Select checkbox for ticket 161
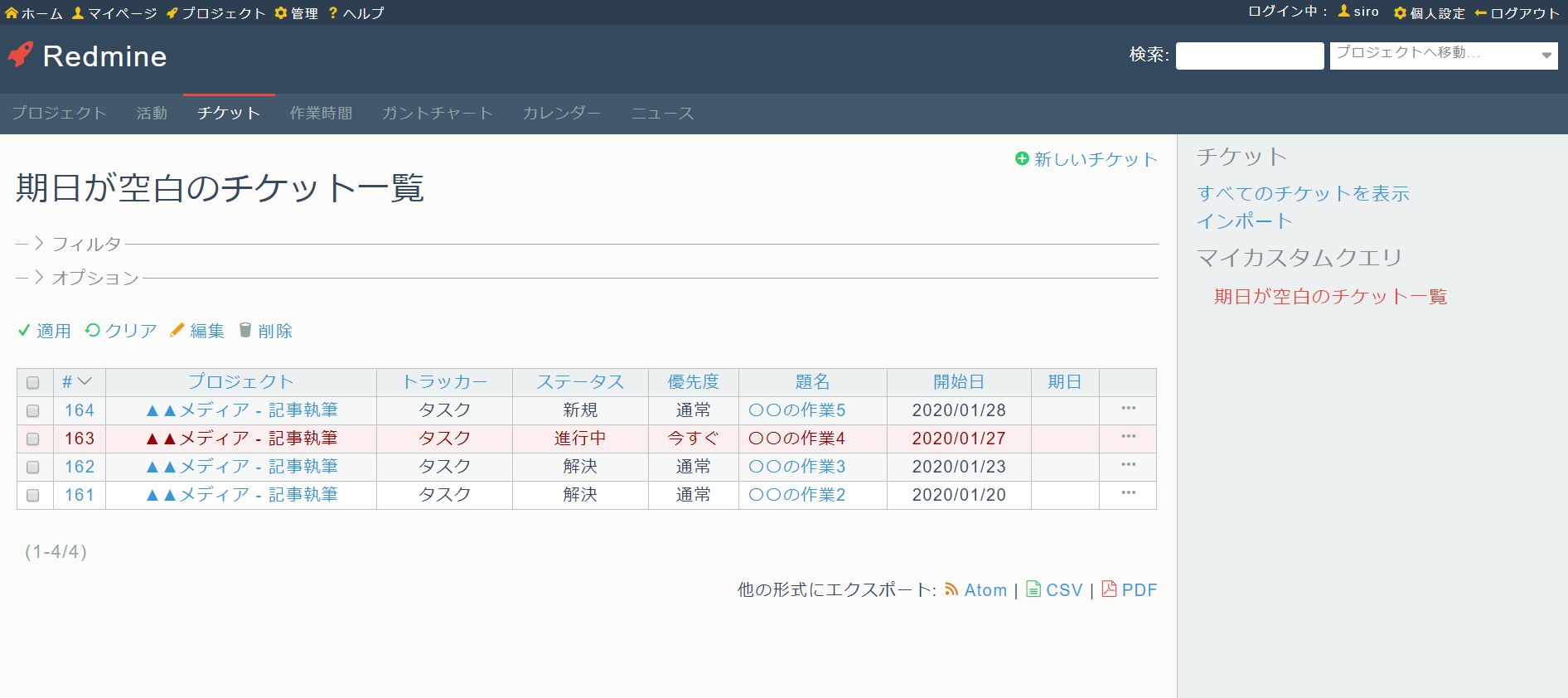 click(33, 495)
